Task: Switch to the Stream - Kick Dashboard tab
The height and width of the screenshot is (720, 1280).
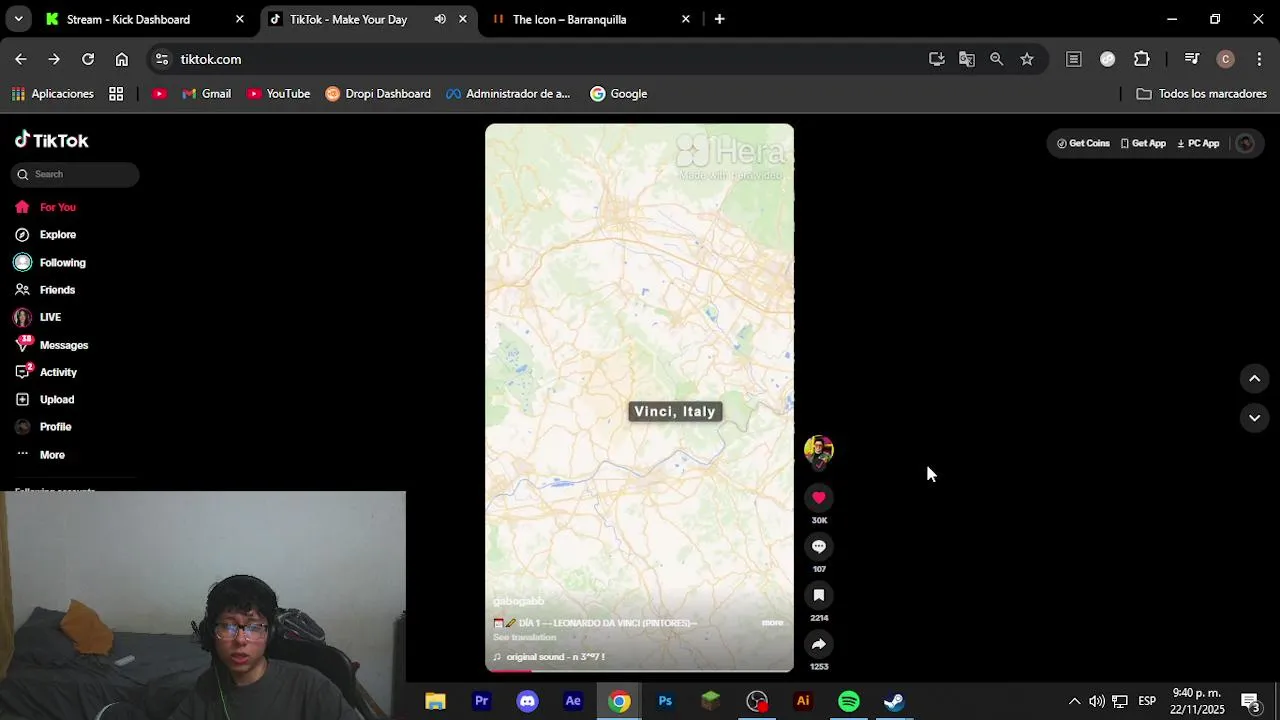Action: coord(128,19)
